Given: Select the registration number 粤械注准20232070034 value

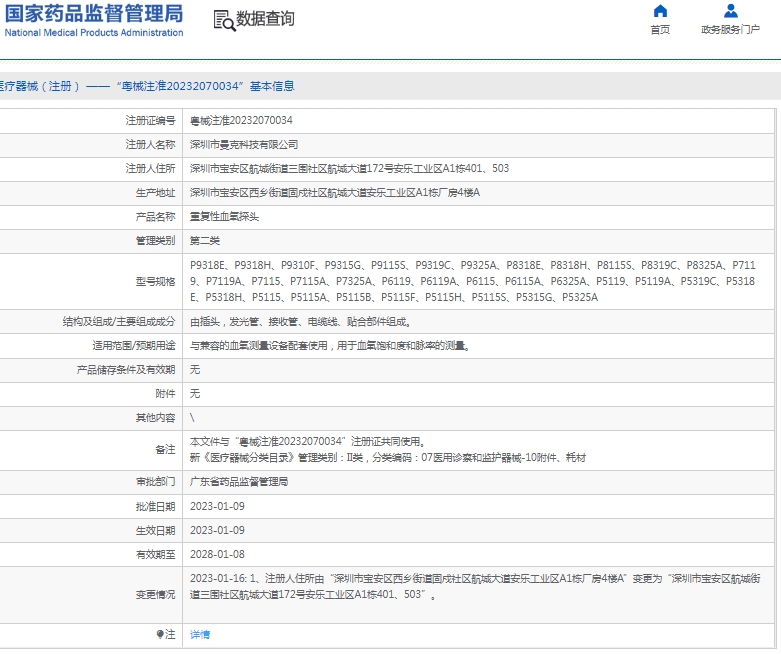Looking at the screenshot, I should [241, 121].
